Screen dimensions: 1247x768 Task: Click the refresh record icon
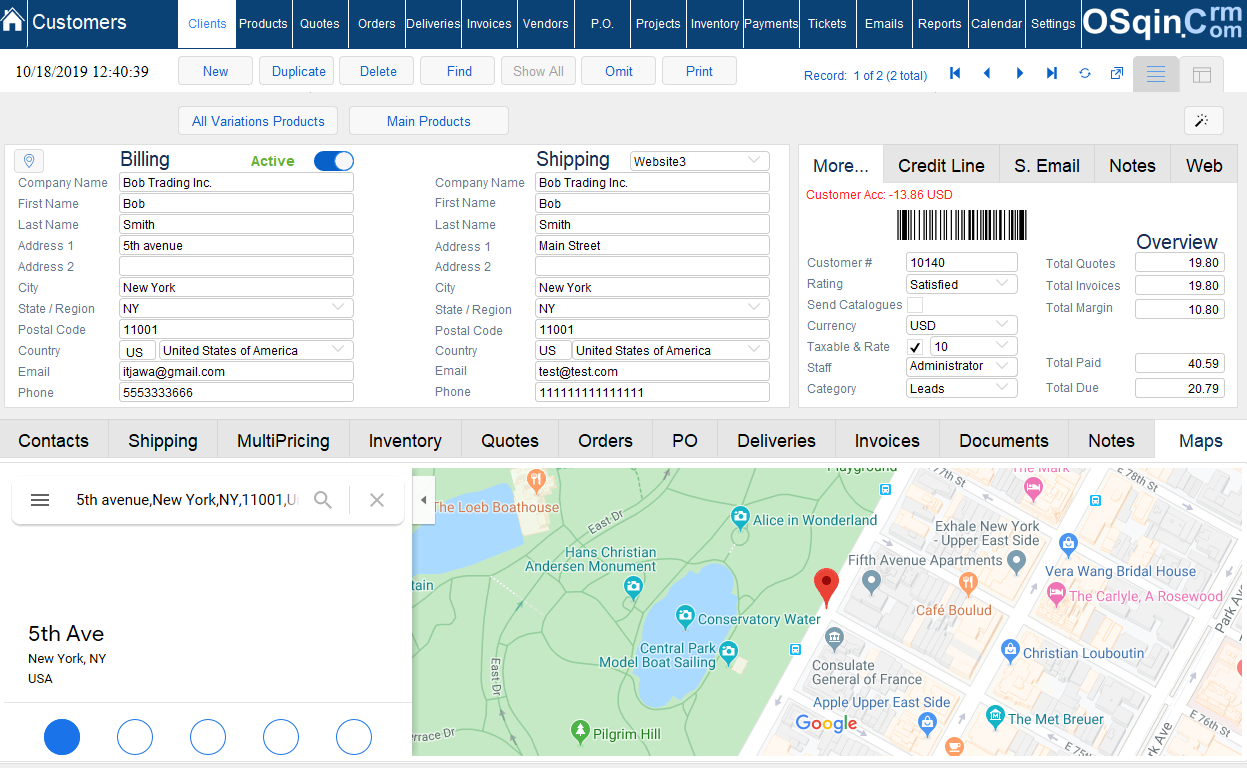pos(1085,73)
